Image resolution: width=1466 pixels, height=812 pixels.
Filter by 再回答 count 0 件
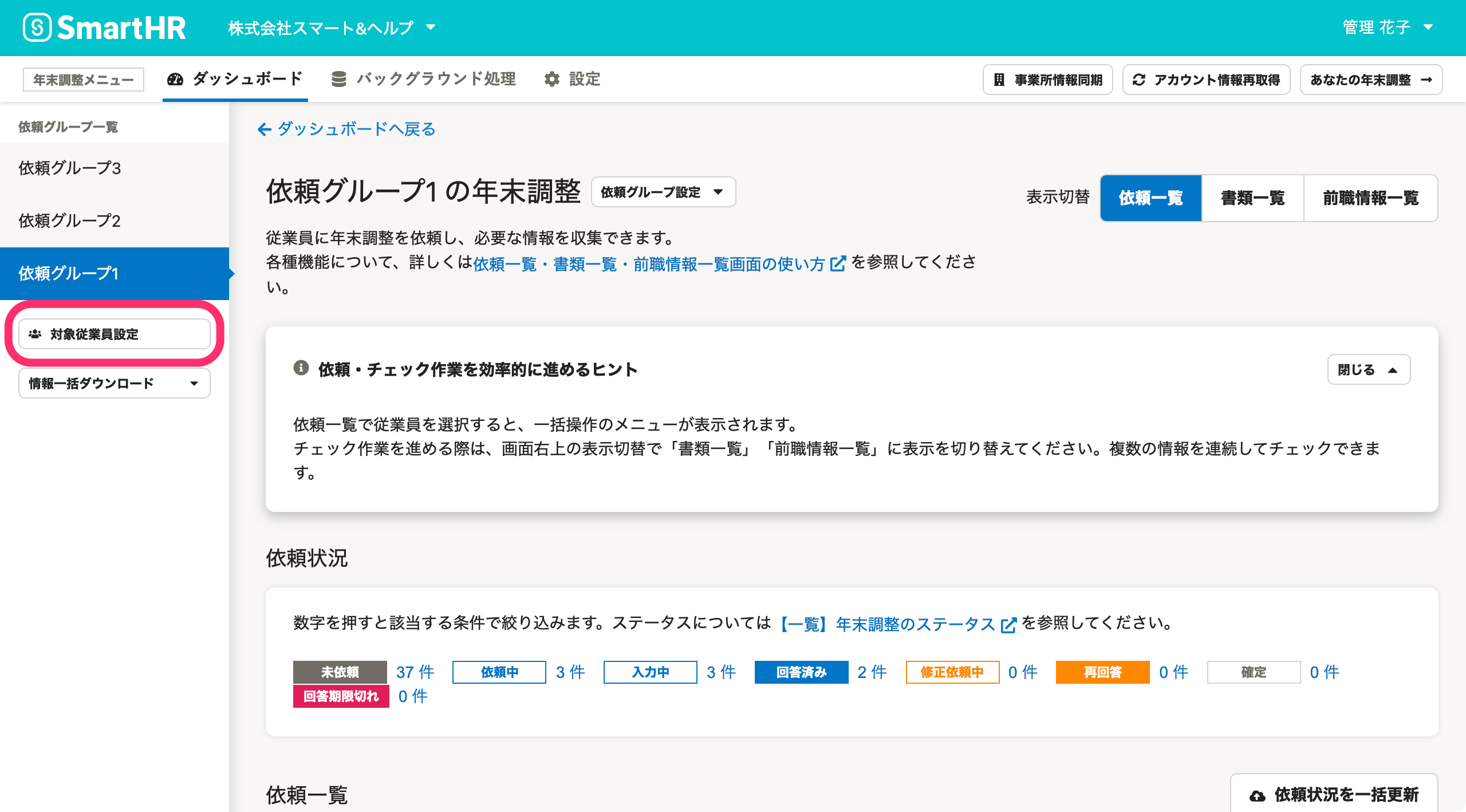1174,672
